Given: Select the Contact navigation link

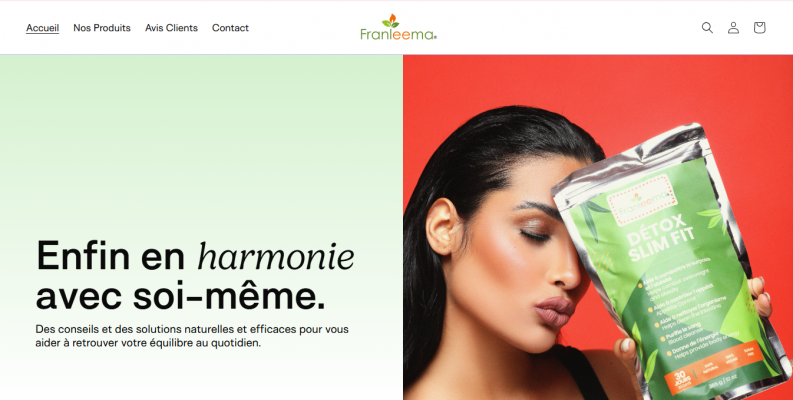Looking at the screenshot, I should 230,28.
